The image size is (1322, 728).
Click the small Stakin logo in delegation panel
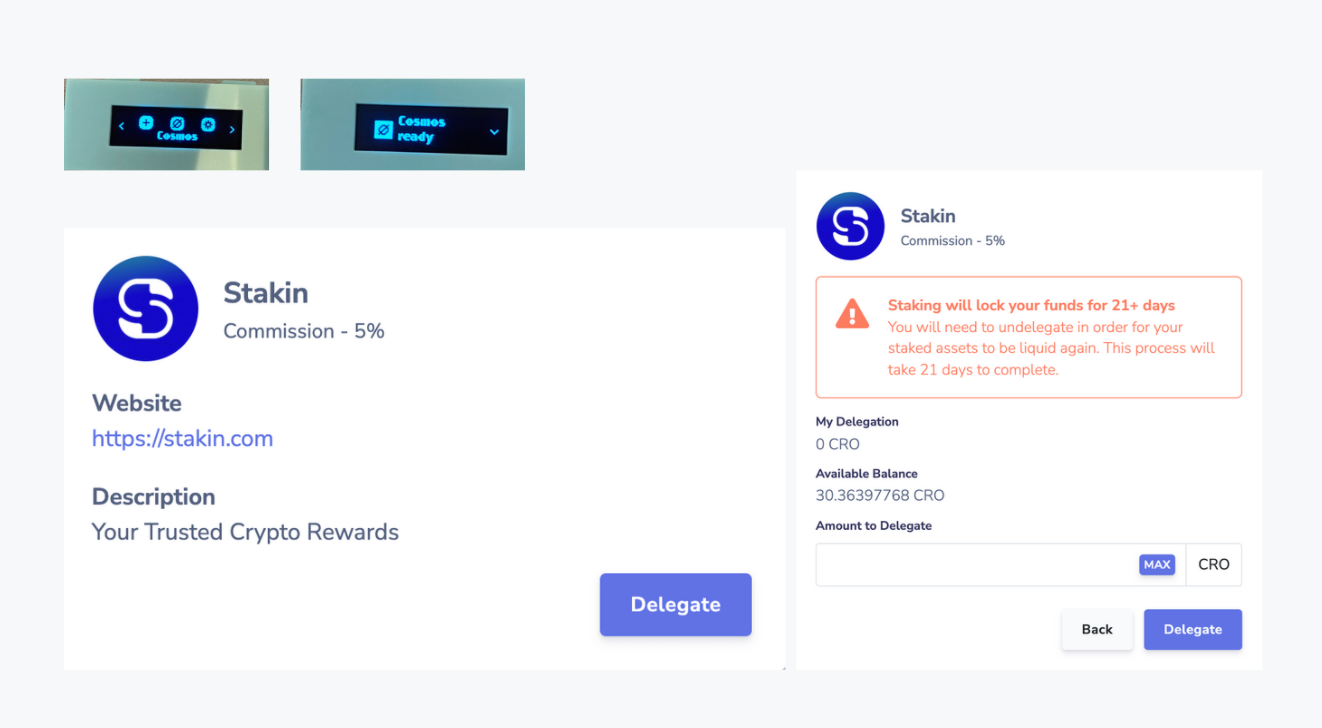click(850, 227)
